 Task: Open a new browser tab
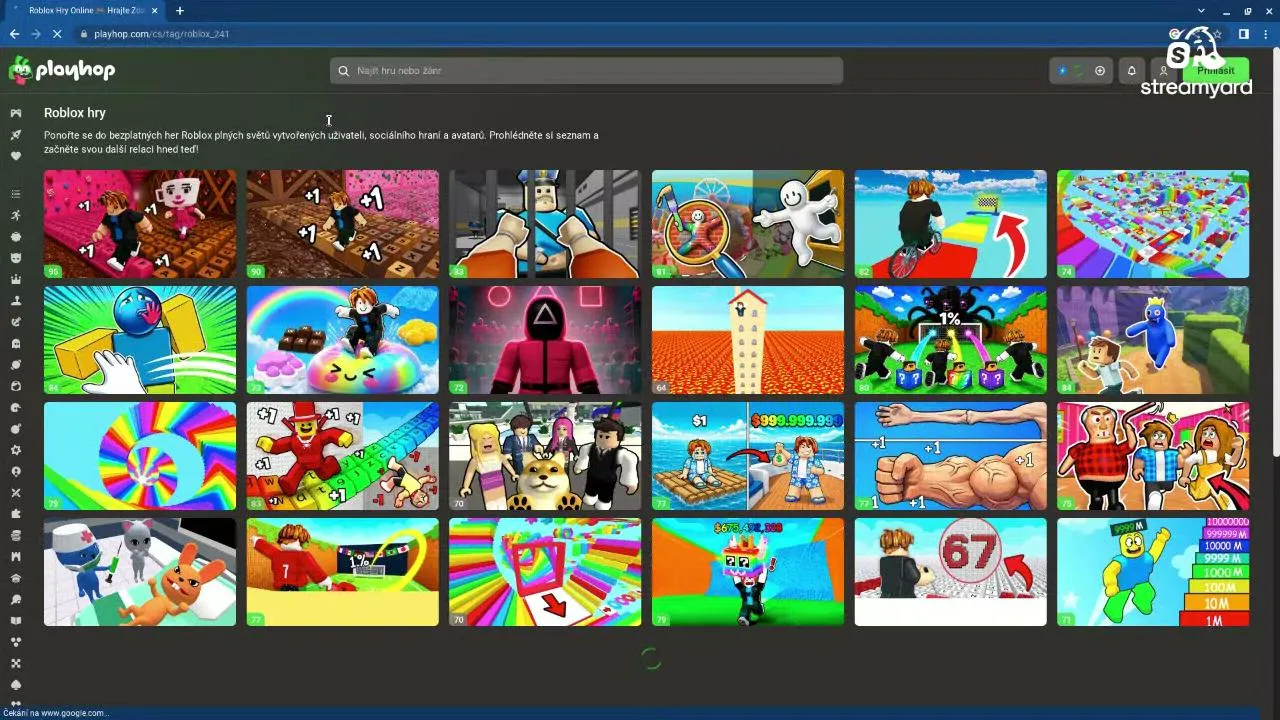pyautogui.click(x=180, y=11)
